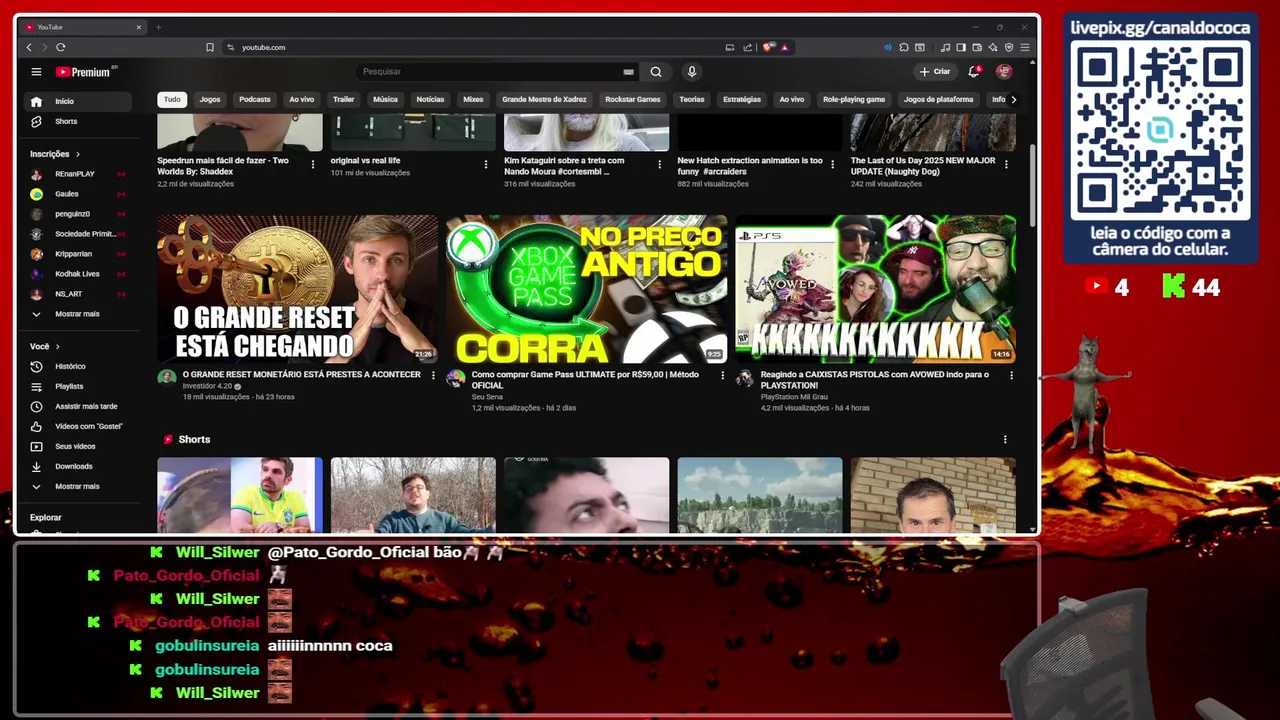Toggle the Brave sidebar panel
Screen dimensions: 1280x720
(961, 47)
